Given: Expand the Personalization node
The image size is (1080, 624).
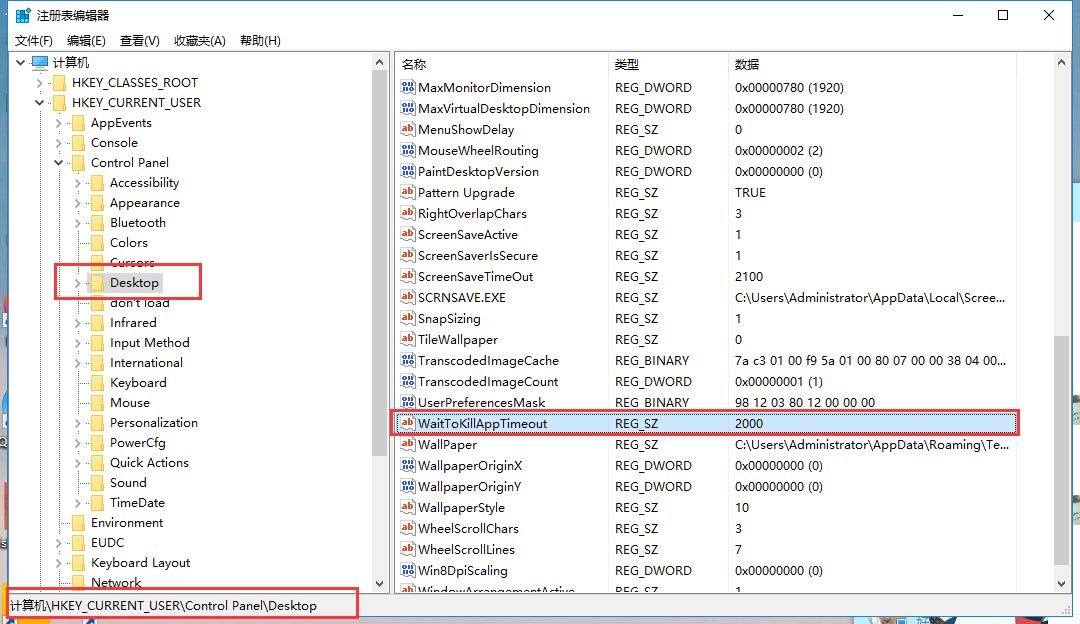Looking at the screenshot, I should coord(78,423).
